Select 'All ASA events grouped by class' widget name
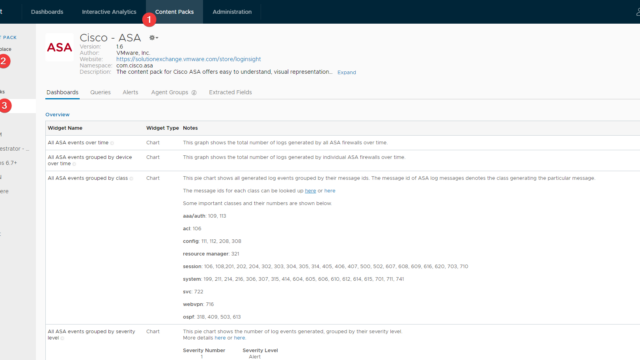Viewport: 640px width, 360px height. [88, 178]
